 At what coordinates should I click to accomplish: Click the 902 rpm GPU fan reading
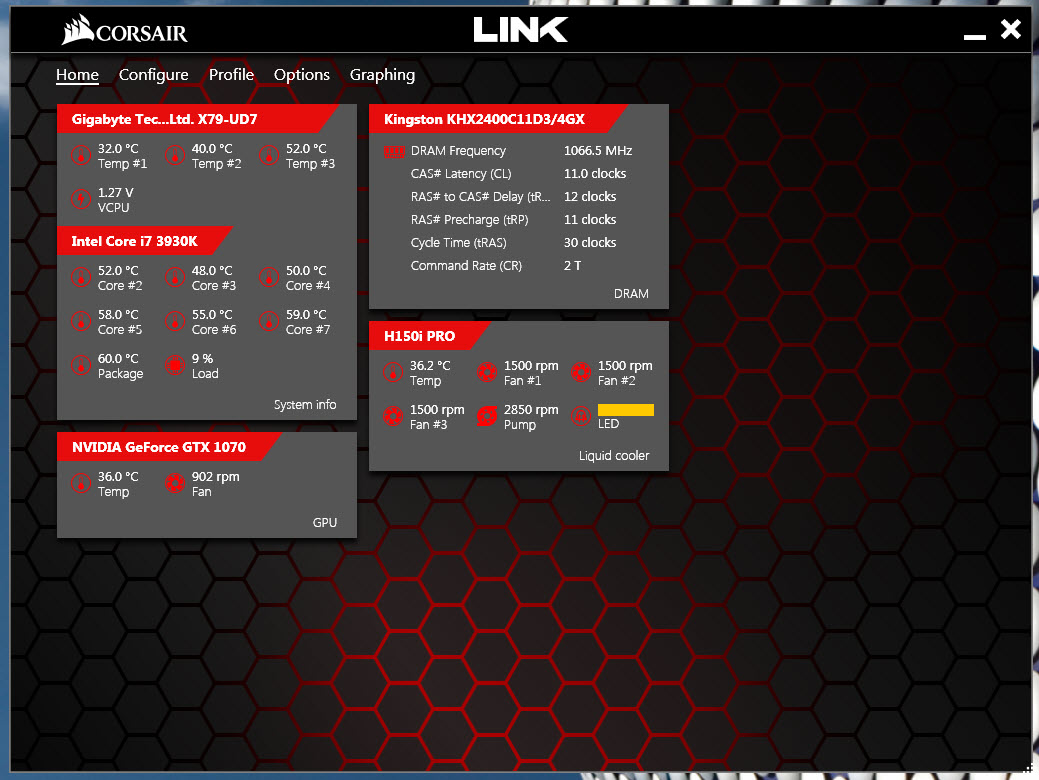[215, 476]
